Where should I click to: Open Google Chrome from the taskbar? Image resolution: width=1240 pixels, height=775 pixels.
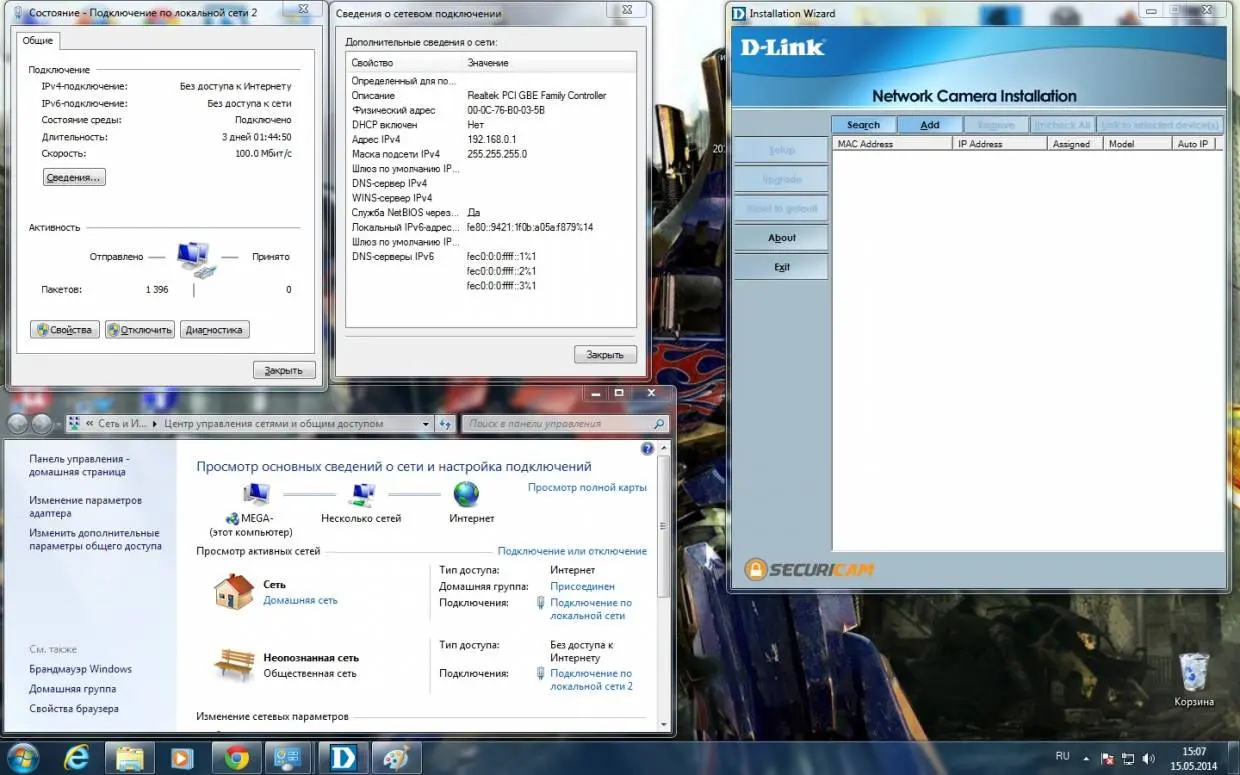click(x=237, y=758)
